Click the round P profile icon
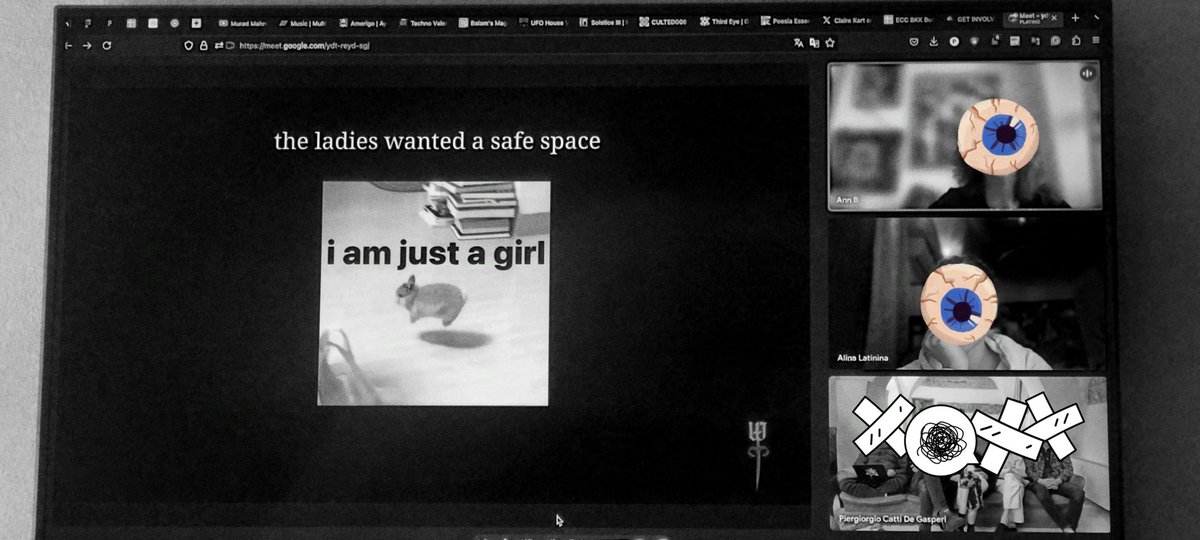The image size is (1200, 540). [x=954, y=42]
